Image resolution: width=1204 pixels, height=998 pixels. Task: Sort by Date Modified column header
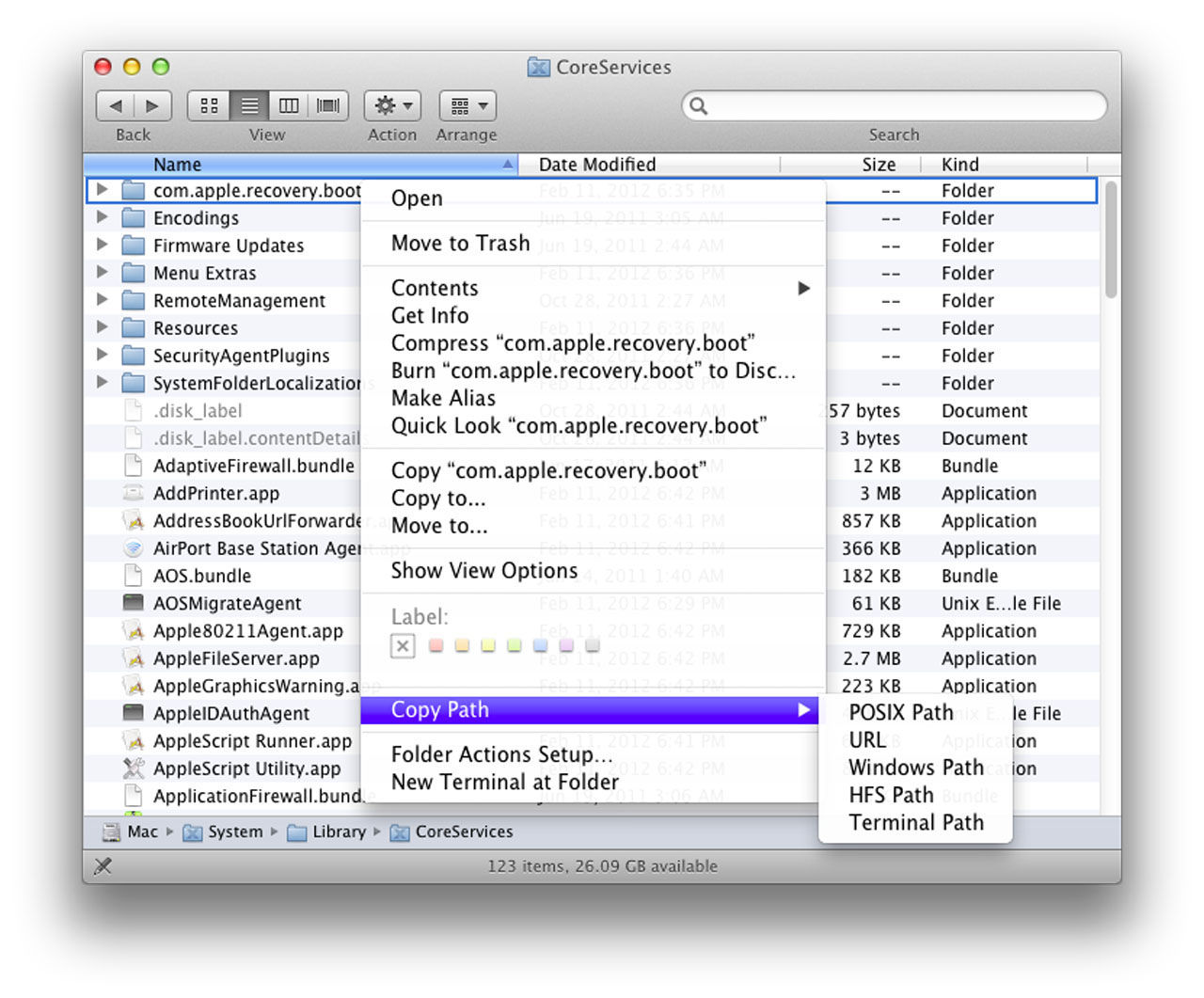pos(597,165)
